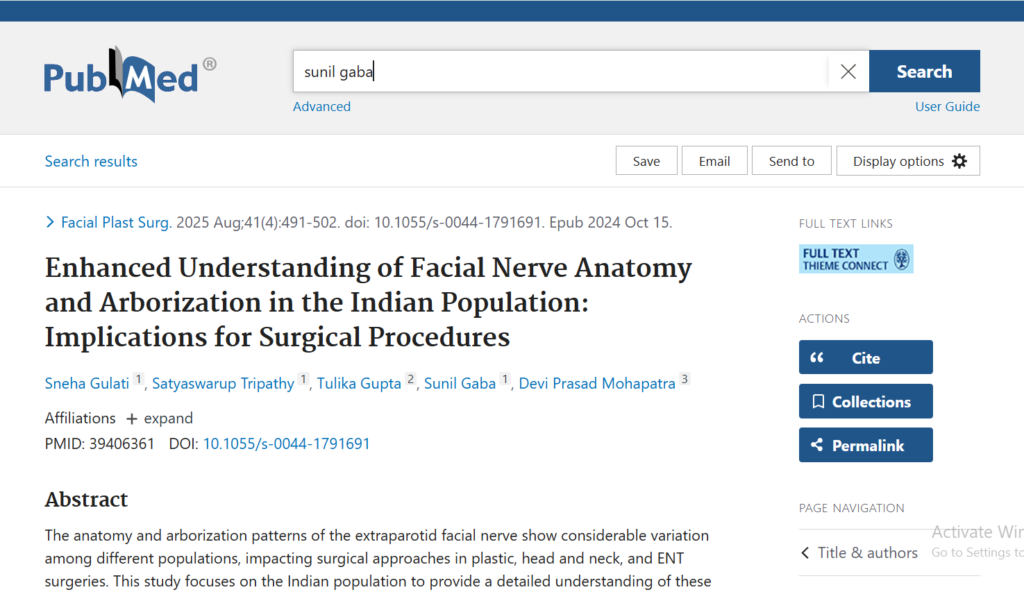Click the Save button
The width and height of the screenshot is (1024, 592).
coord(646,161)
